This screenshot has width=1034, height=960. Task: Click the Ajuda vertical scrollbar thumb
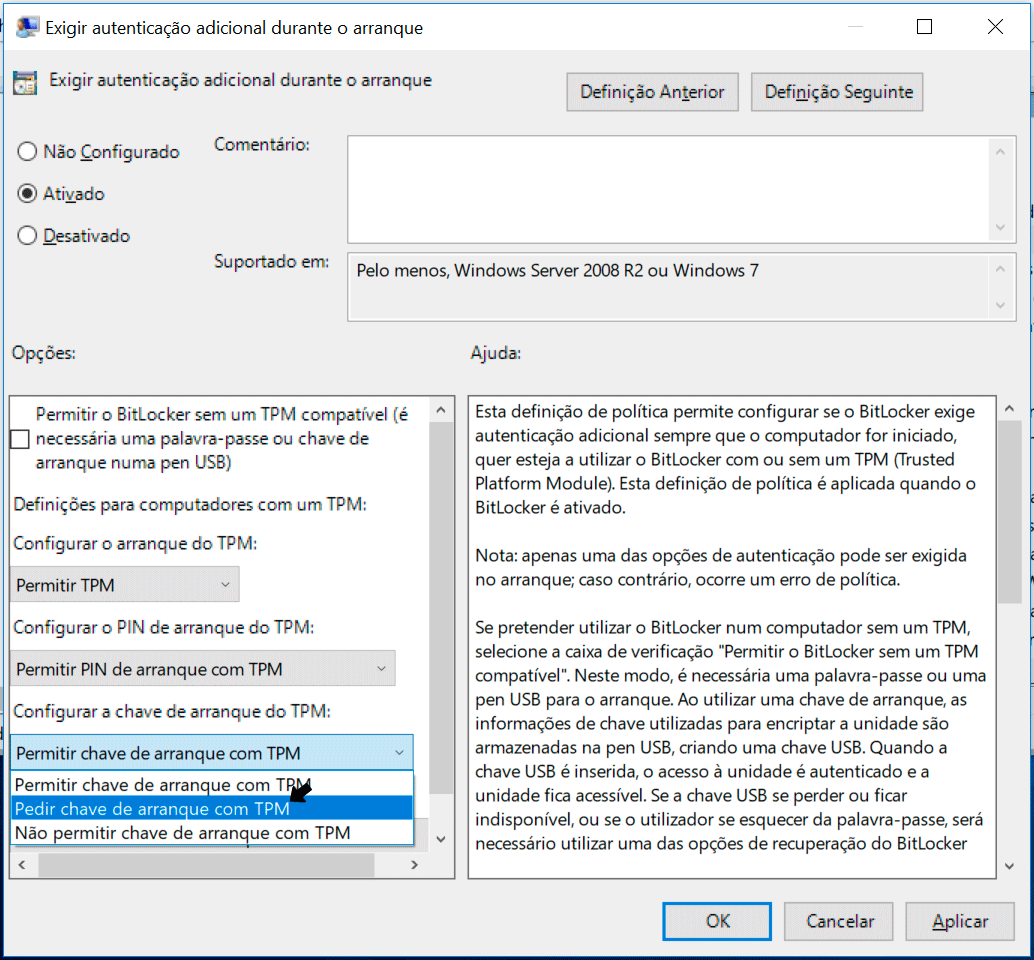coord(1009,512)
